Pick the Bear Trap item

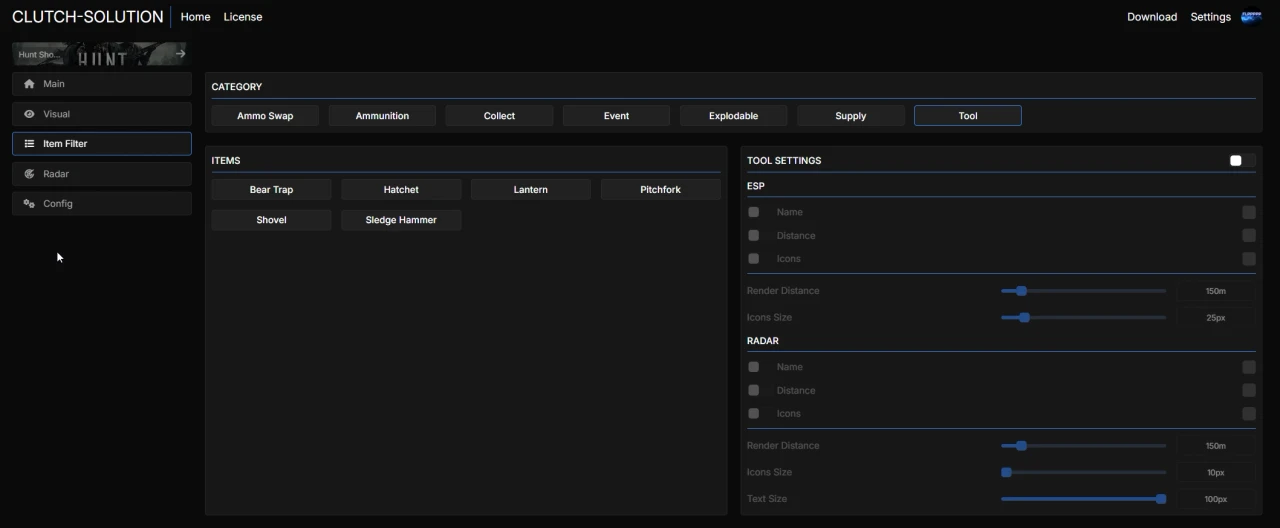[271, 190]
